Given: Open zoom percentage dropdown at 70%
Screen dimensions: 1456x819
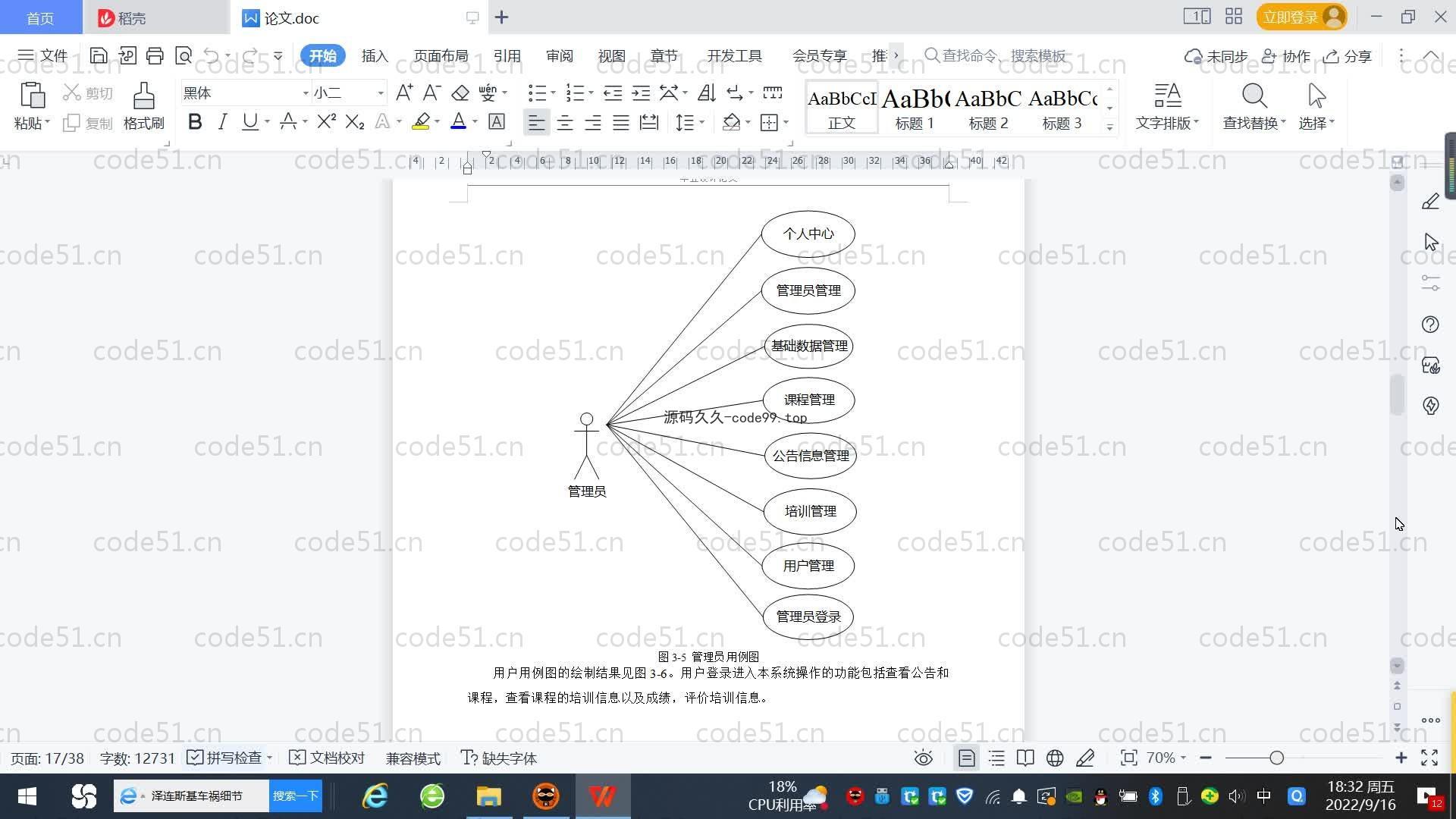Looking at the screenshot, I should coord(1166,758).
